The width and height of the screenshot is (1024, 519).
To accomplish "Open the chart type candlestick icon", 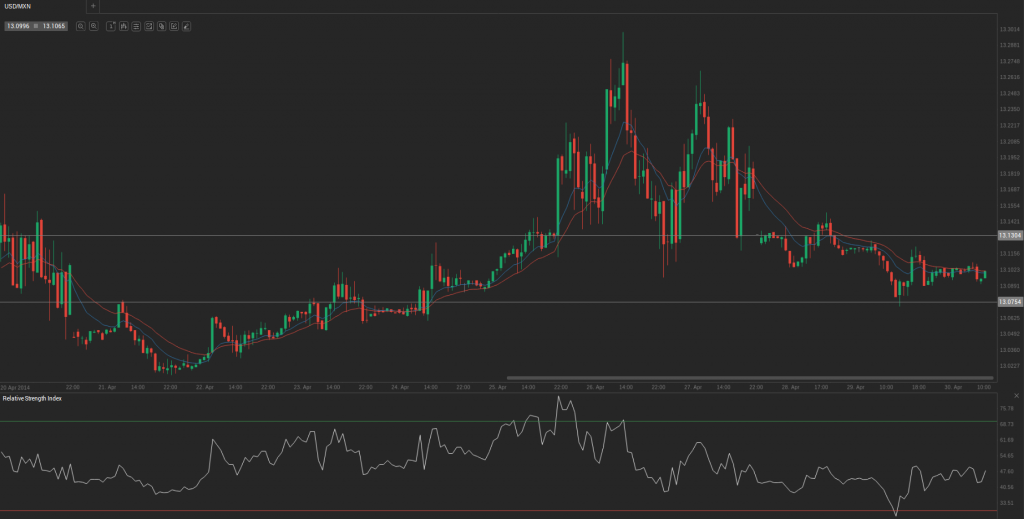I will [124, 26].
